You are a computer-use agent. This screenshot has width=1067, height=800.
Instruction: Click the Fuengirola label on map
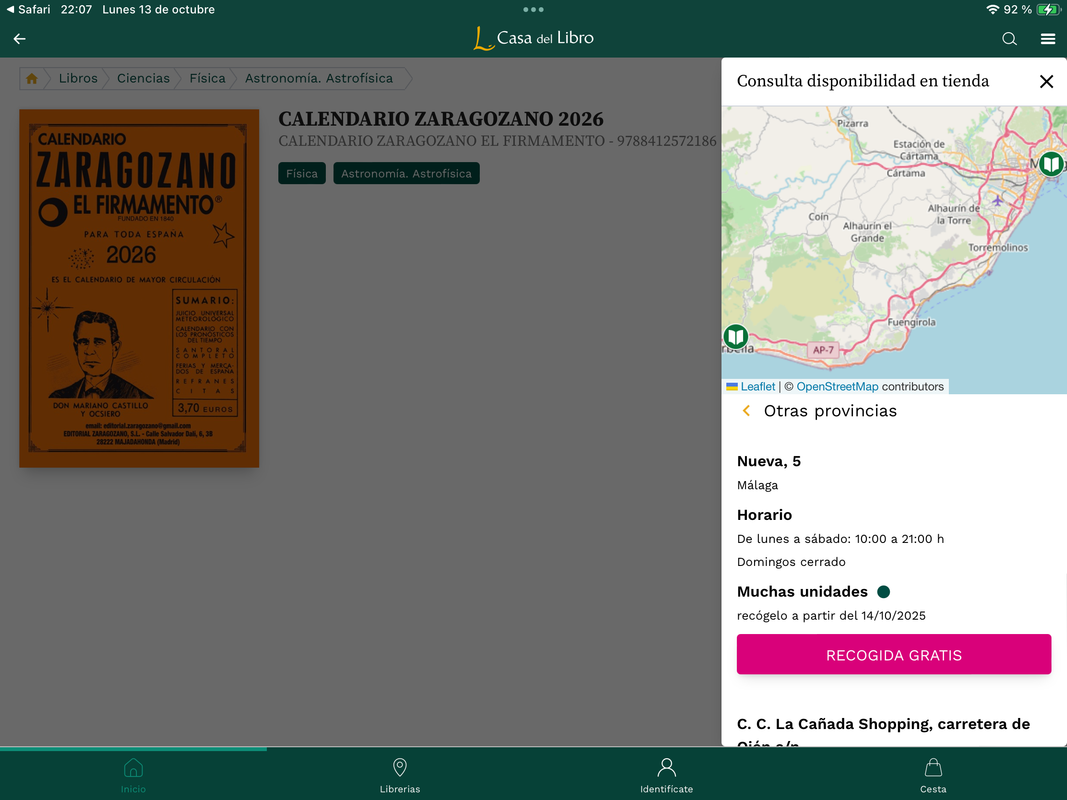[x=911, y=322]
